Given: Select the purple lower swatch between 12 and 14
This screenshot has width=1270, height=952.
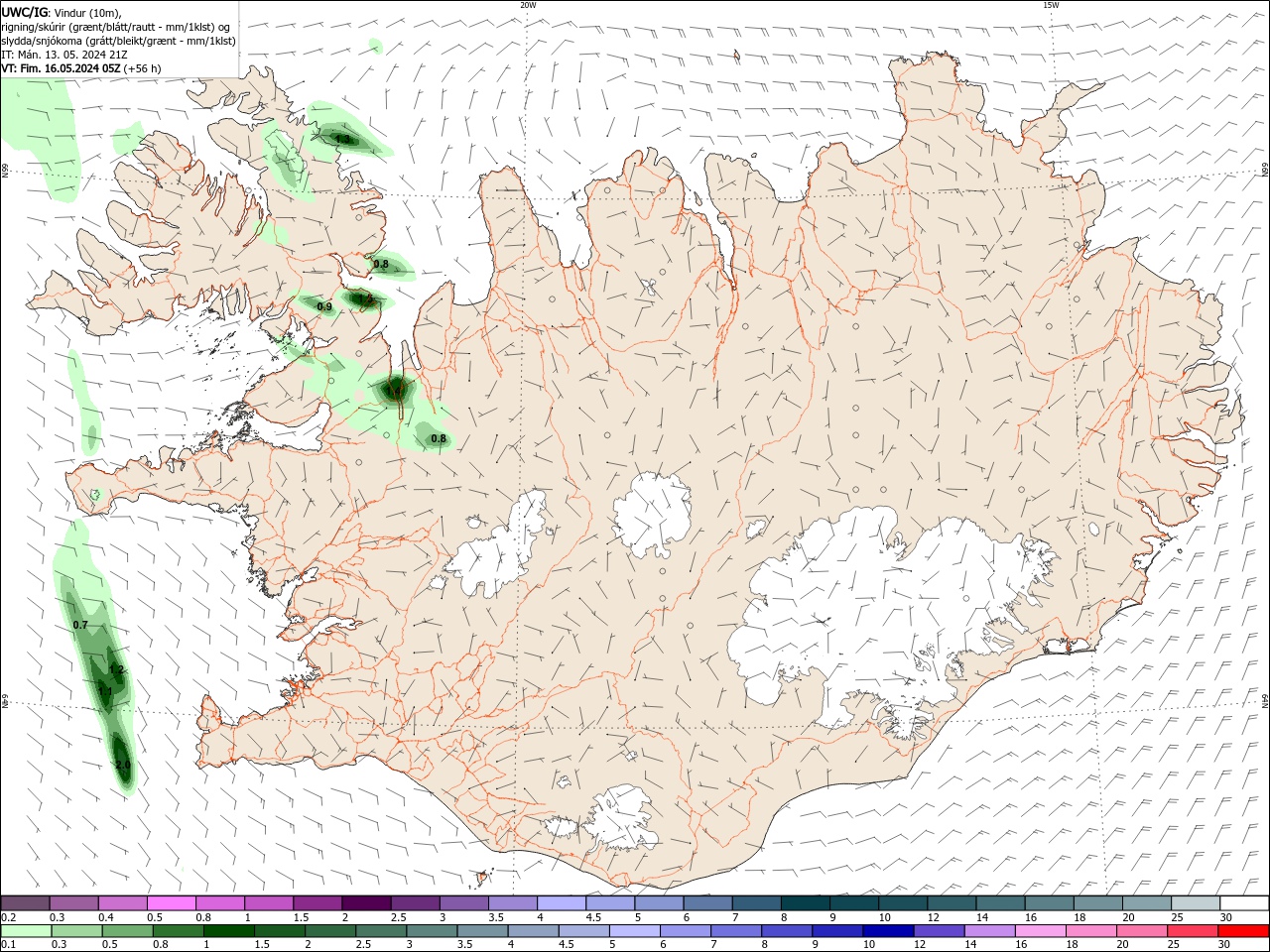Looking at the screenshot, I should pyautogui.click(x=938, y=931).
